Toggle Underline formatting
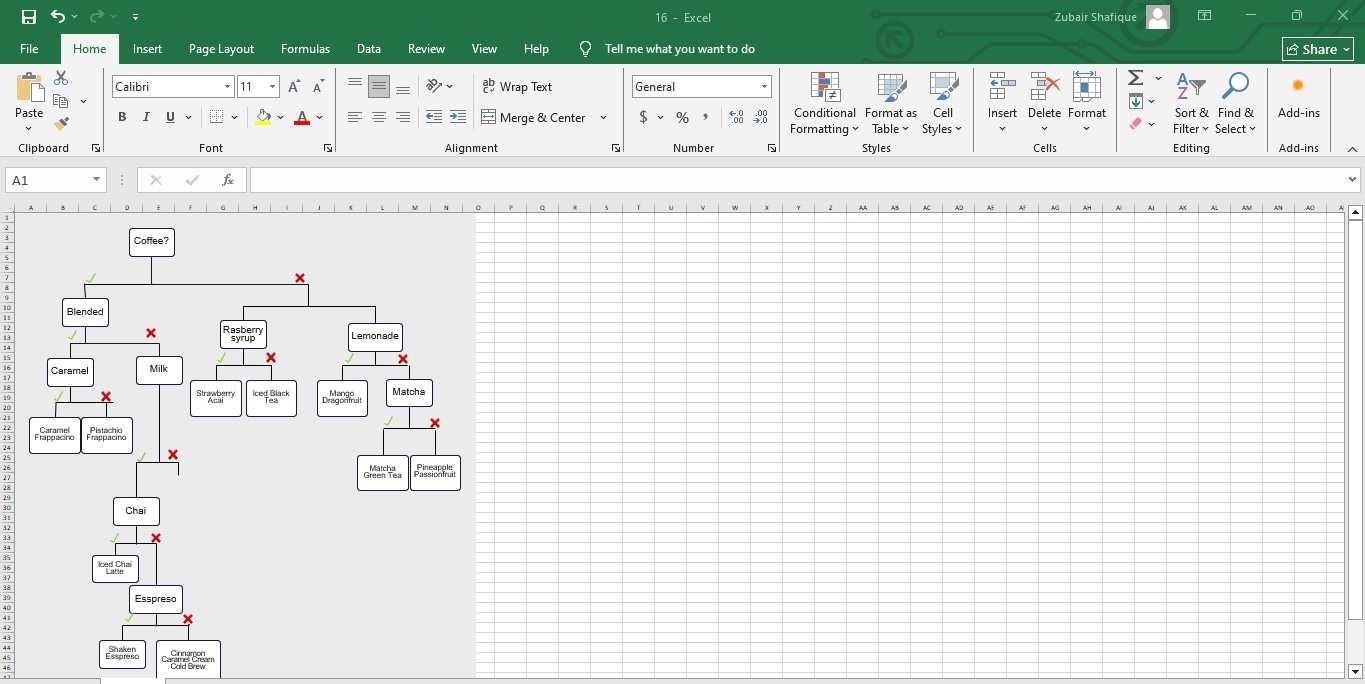The width and height of the screenshot is (1365, 684). 167,117
